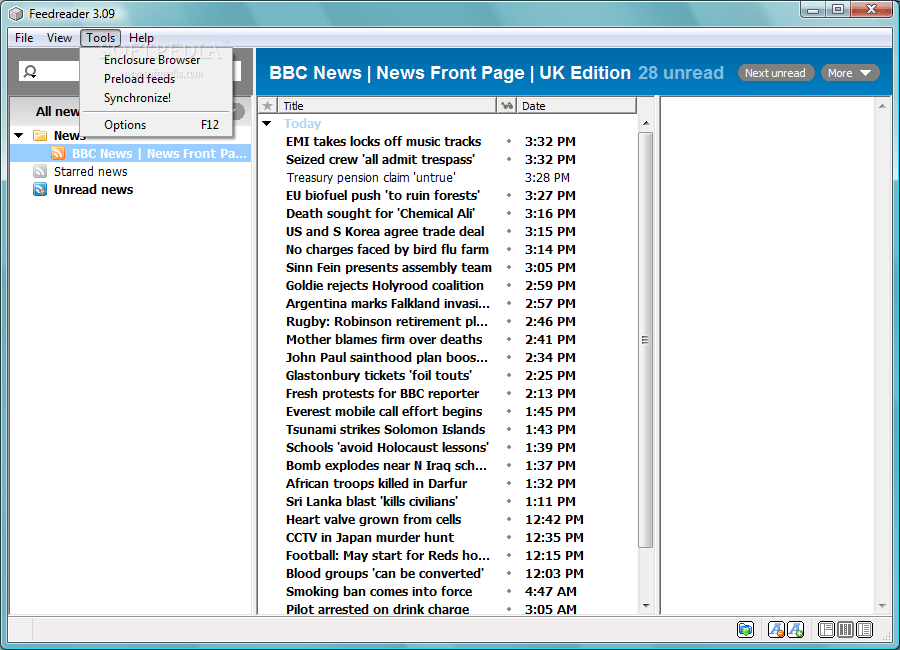Click the BBC News RSS feed icon

coord(58,153)
